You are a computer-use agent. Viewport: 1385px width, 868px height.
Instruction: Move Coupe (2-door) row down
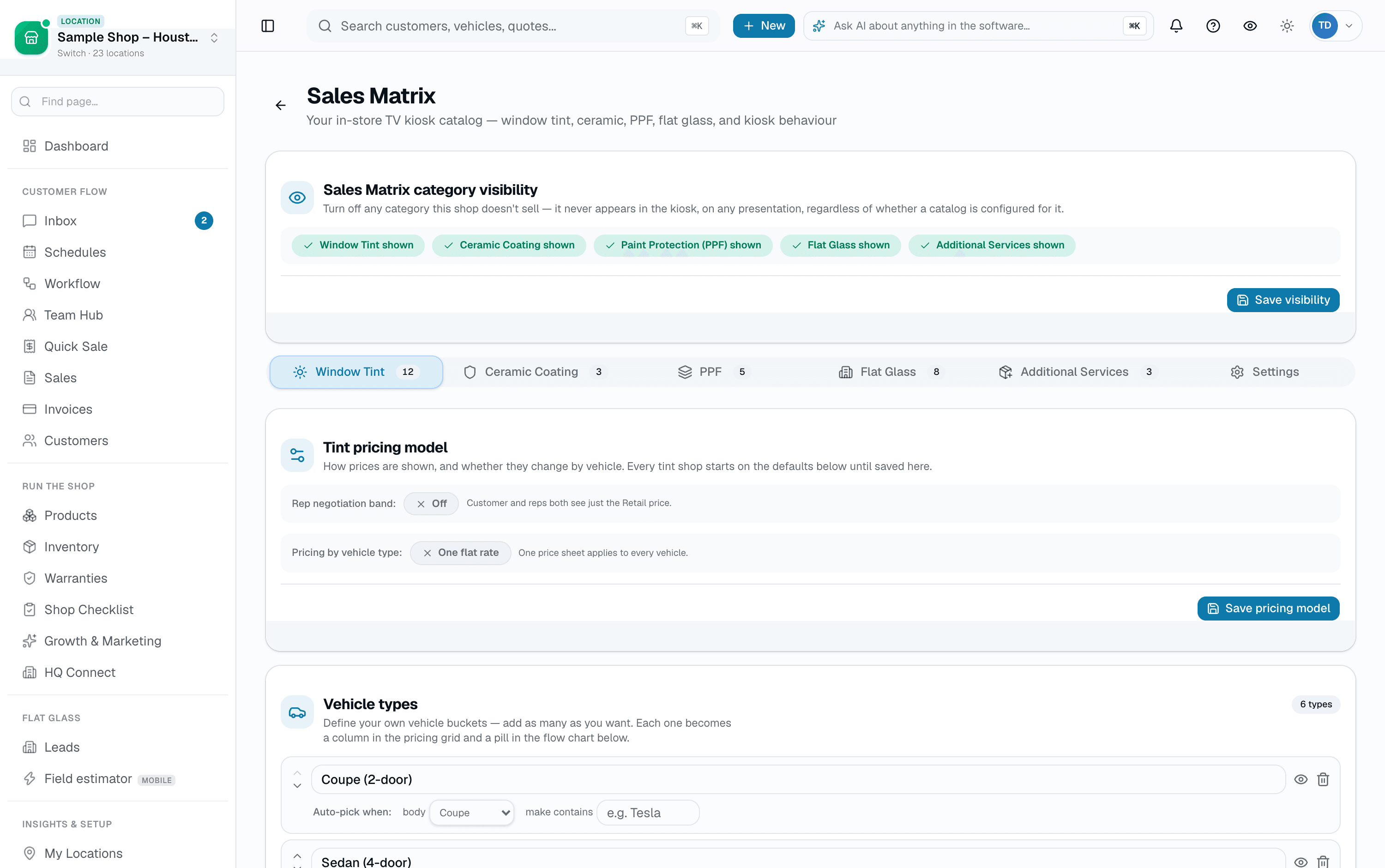297,786
